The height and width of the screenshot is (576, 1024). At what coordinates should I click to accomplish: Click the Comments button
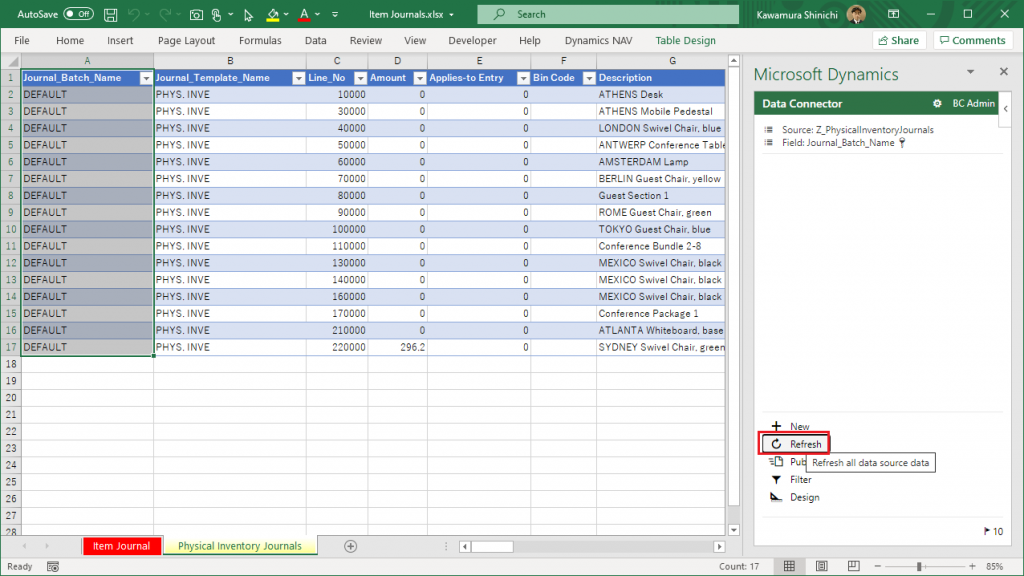972,40
